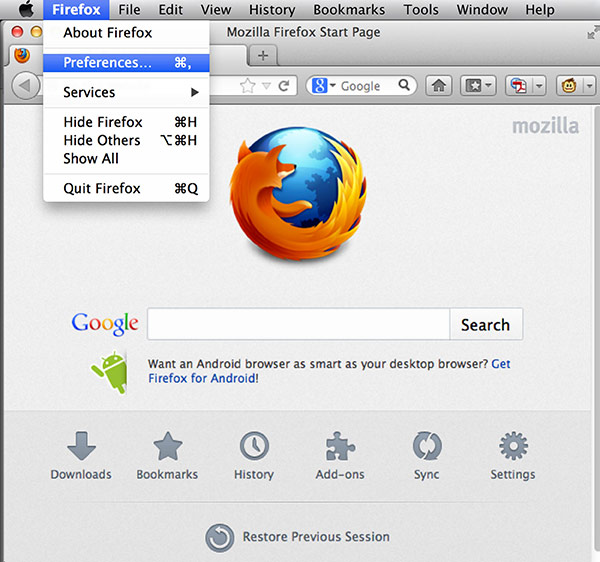Go to the Home page
Image resolution: width=600 pixels, height=562 pixels.
(439, 86)
